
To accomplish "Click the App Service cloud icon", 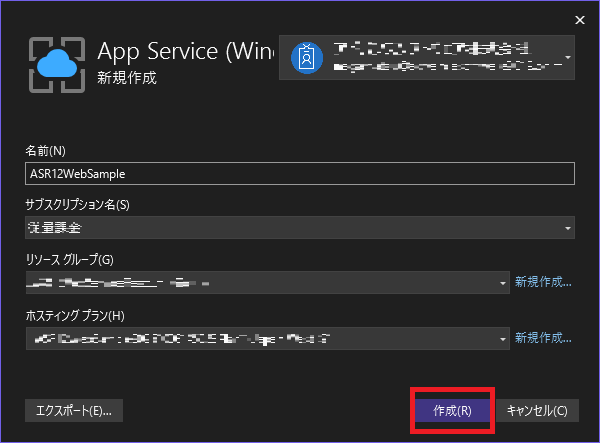I will point(57,65).
